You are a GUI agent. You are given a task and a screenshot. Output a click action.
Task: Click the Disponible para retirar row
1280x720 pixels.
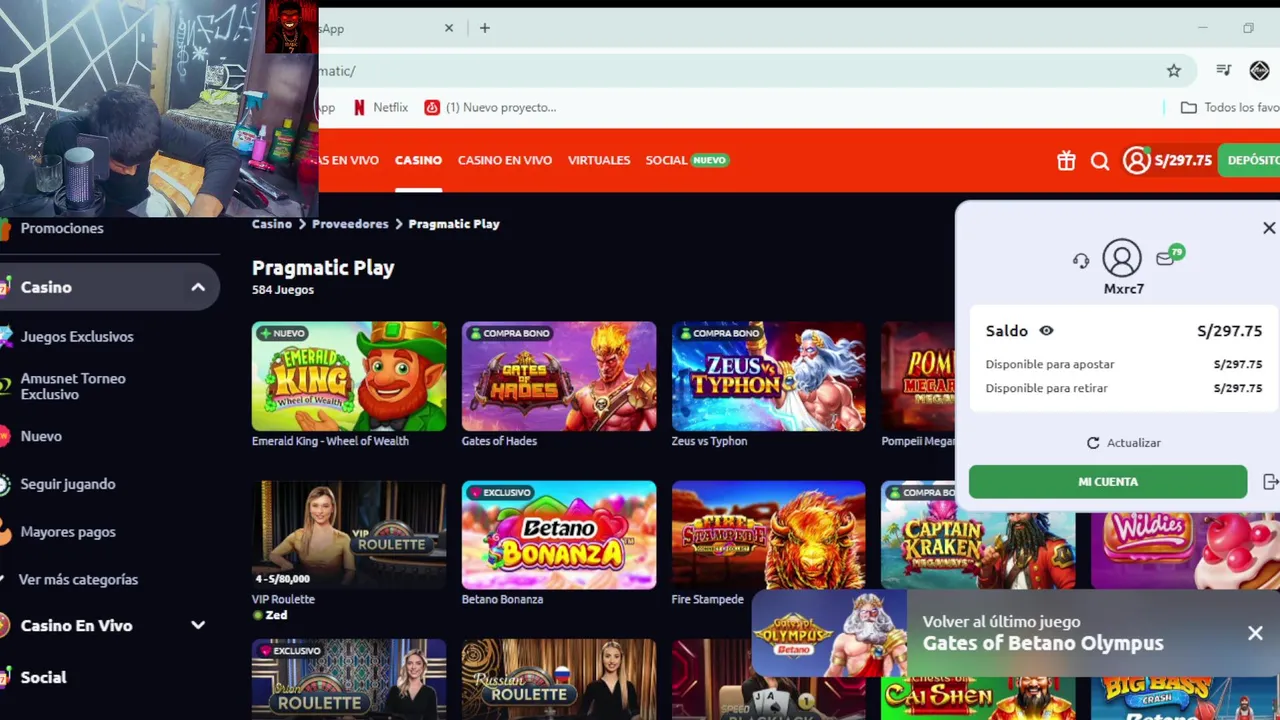(x=1123, y=388)
